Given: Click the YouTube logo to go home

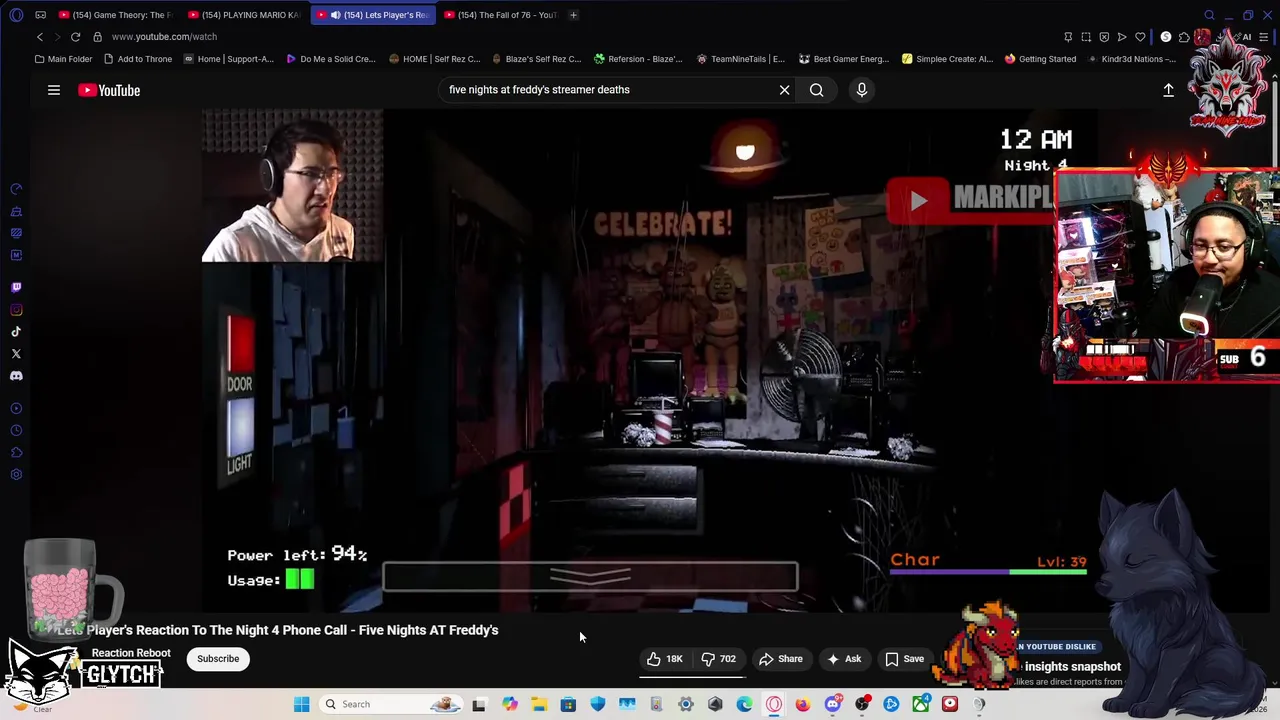Looking at the screenshot, I should 109,90.
